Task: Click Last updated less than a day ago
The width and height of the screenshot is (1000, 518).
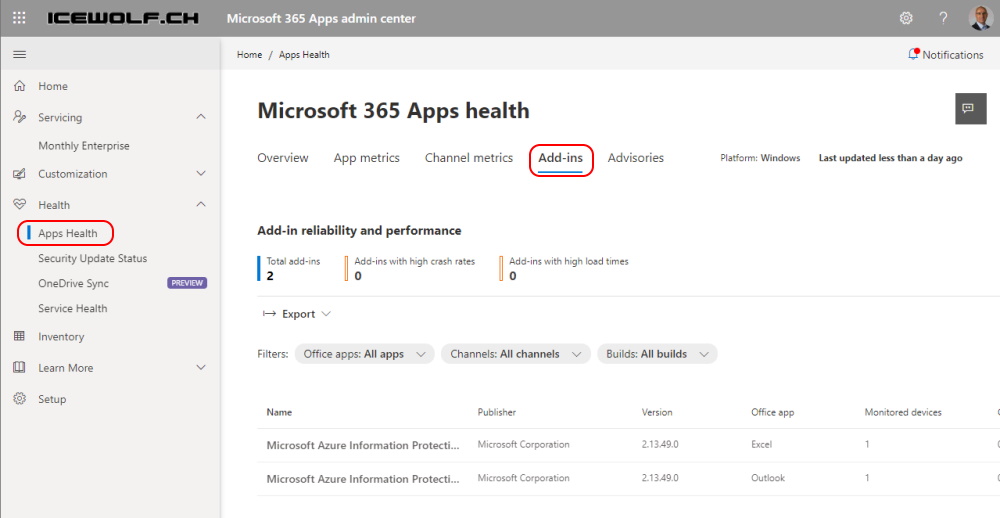Action: [x=890, y=158]
